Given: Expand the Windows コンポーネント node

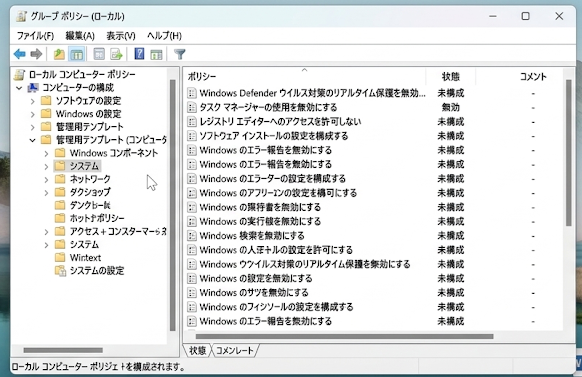Looking at the screenshot, I should 46,153.
